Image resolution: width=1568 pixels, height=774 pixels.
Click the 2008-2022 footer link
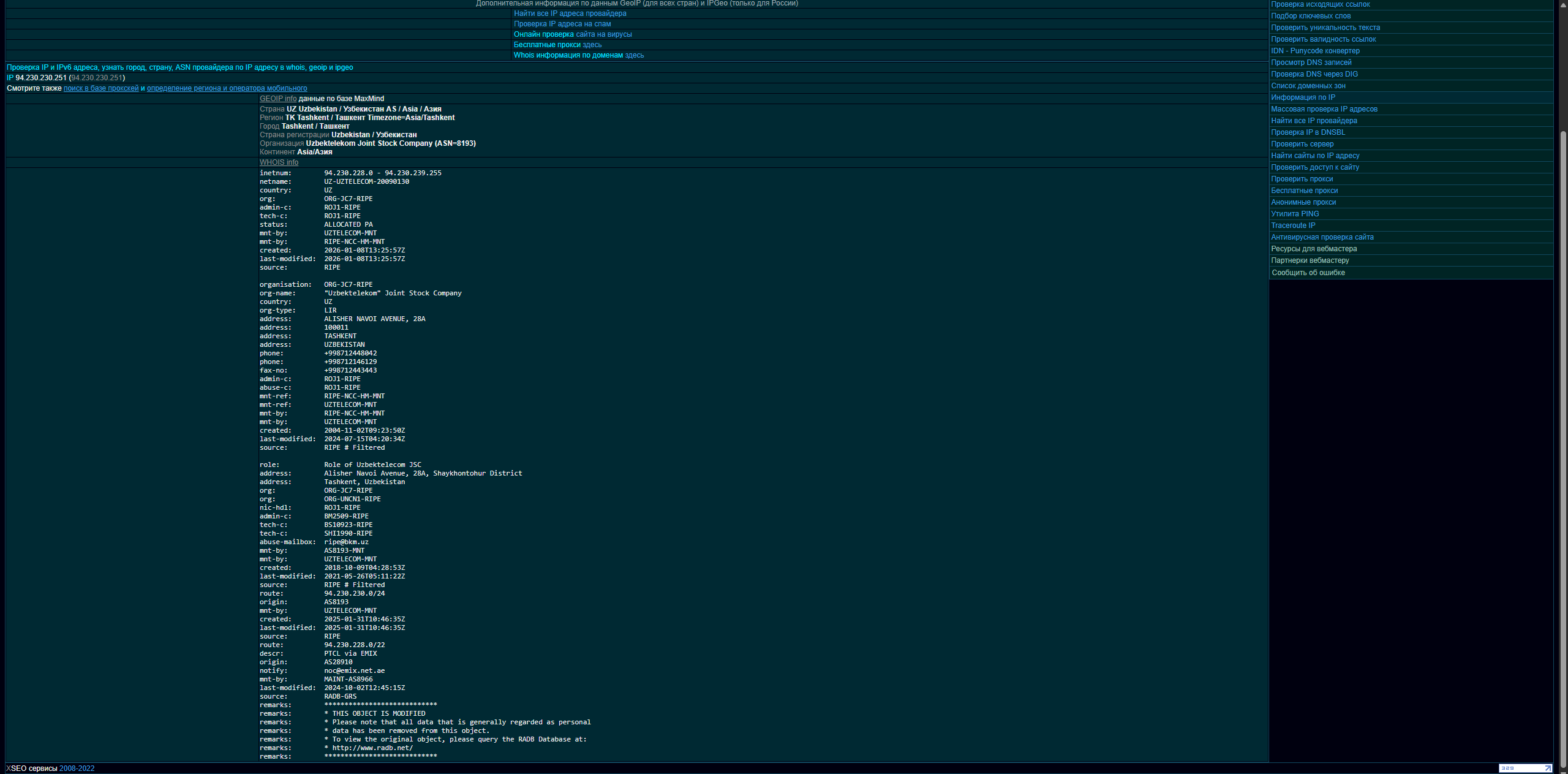coord(77,768)
